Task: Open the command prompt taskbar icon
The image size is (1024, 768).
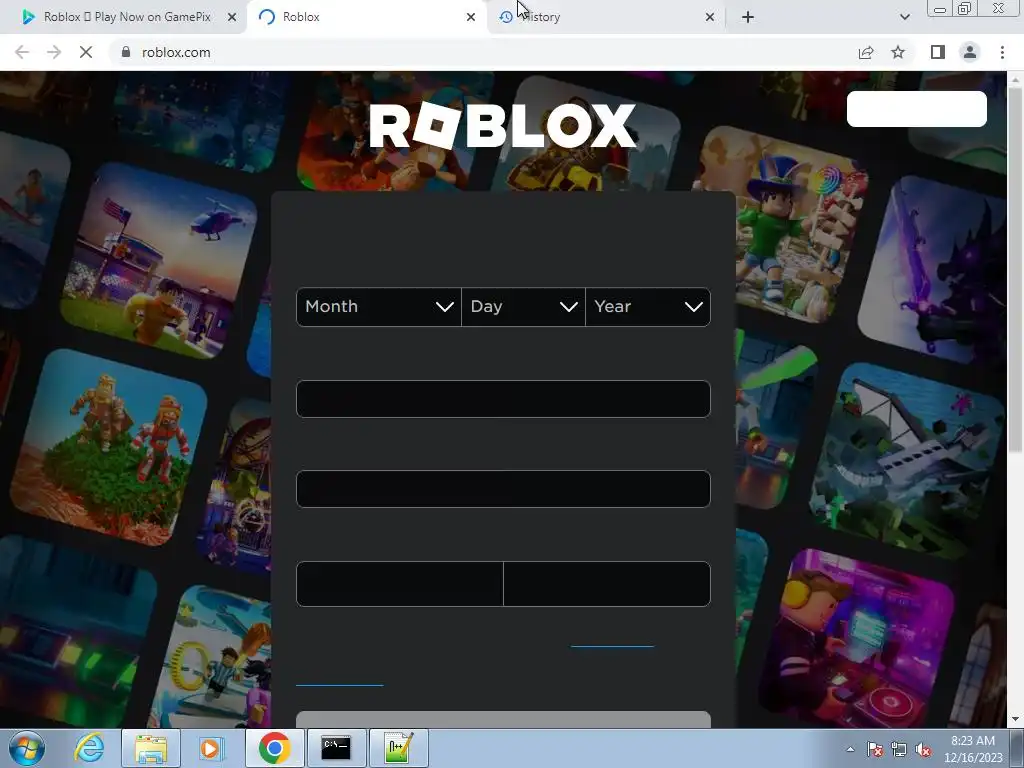Action: 336,748
